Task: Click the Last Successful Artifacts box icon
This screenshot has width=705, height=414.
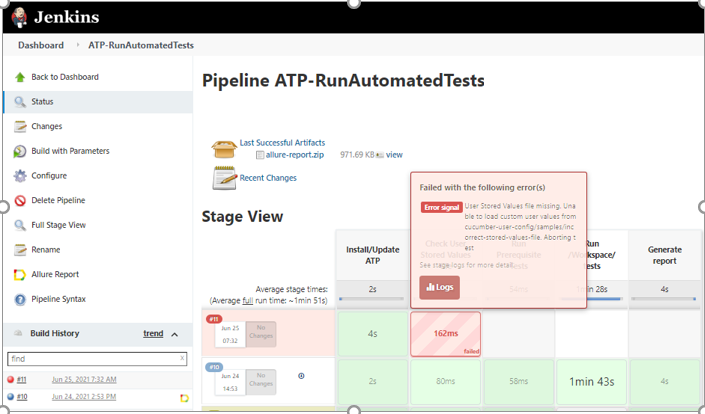Action: [224, 149]
